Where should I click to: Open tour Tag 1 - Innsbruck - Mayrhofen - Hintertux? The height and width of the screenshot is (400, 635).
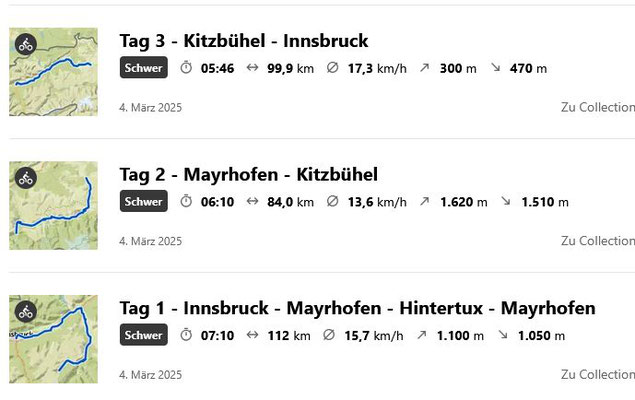pyautogui.click(x=357, y=309)
